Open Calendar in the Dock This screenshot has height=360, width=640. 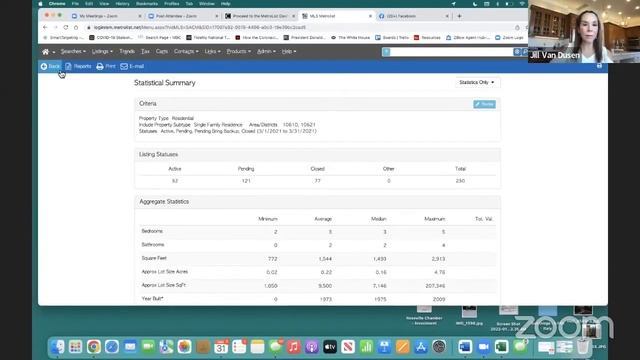pyautogui.click(x=221, y=347)
